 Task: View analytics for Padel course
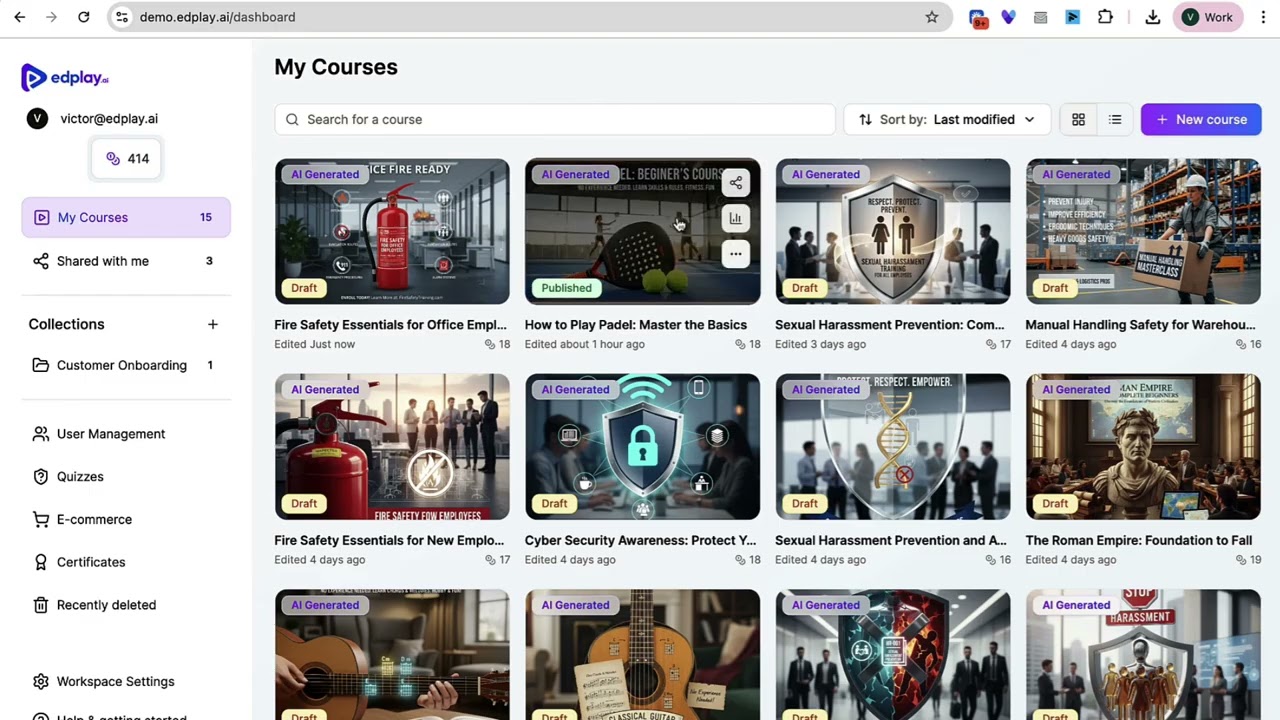pos(736,218)
